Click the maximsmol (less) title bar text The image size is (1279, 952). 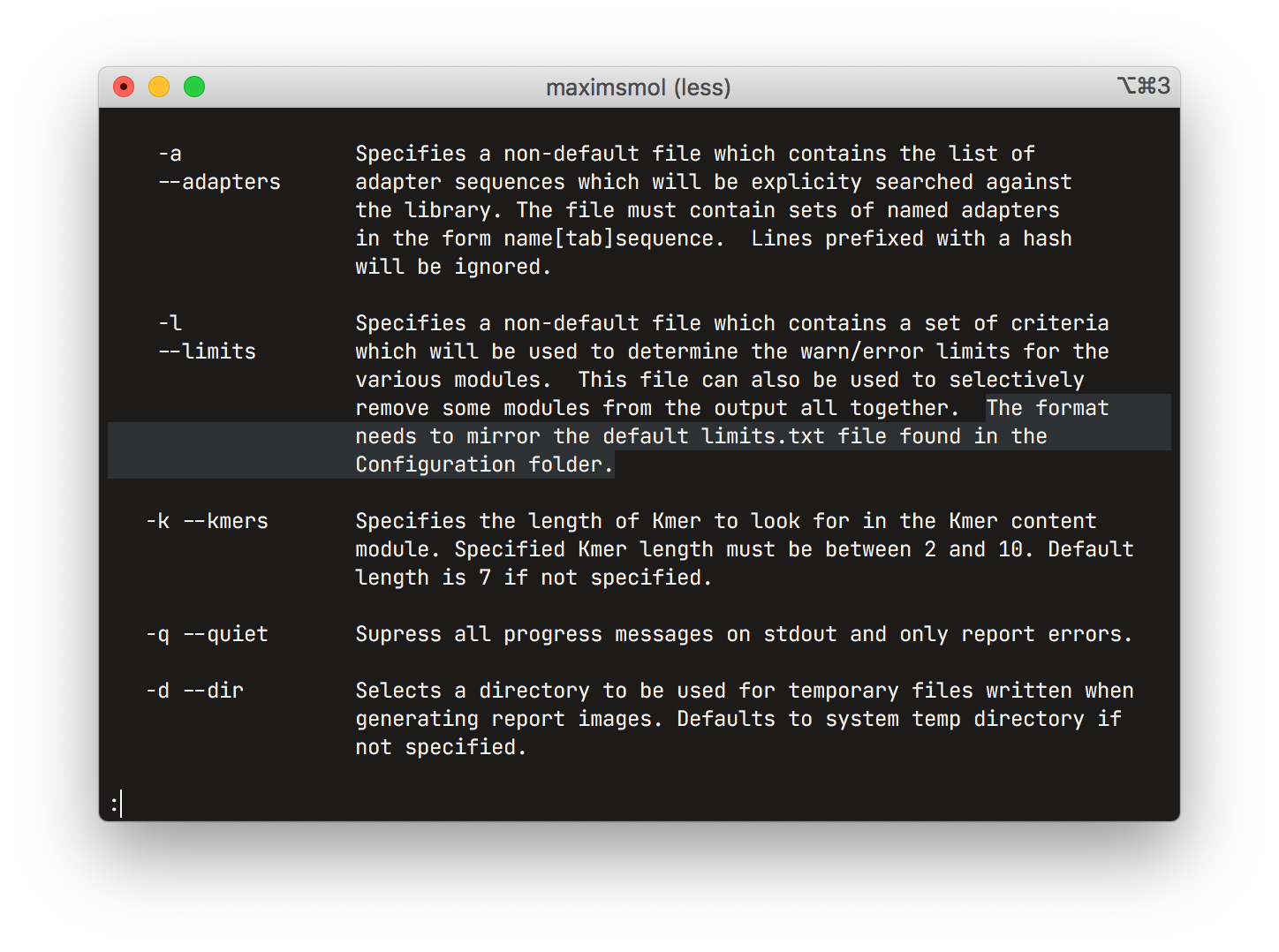click(x=639, y=87)
